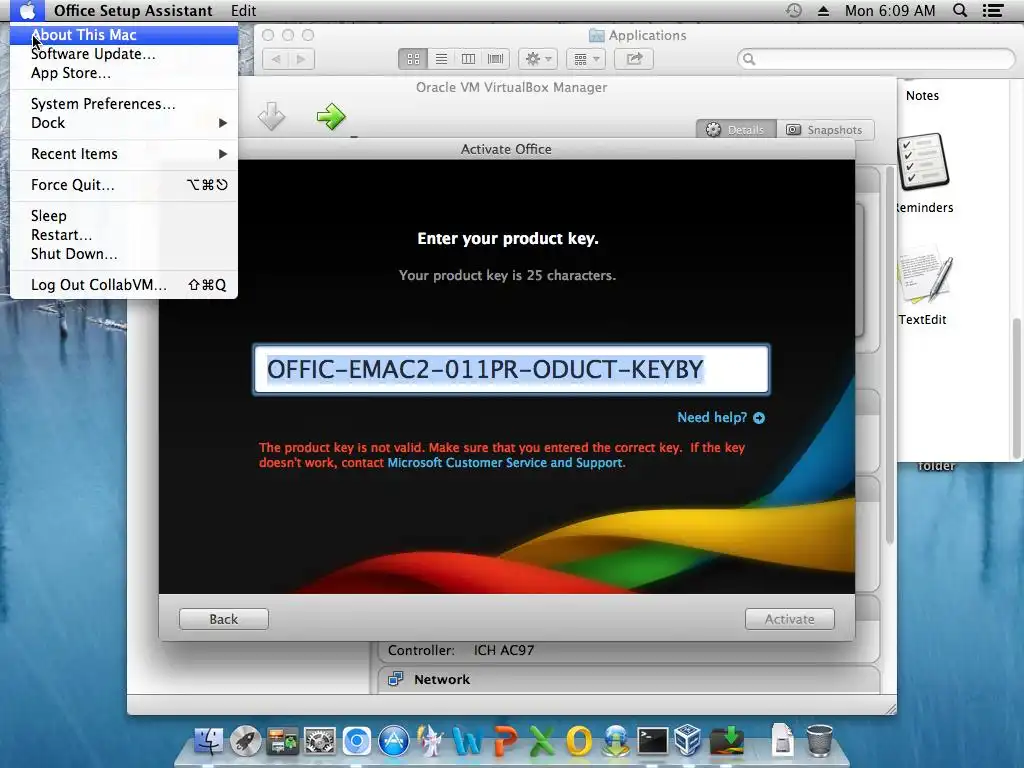Launch Microsoft Excel from the Dock

click(x=541, y=741)
